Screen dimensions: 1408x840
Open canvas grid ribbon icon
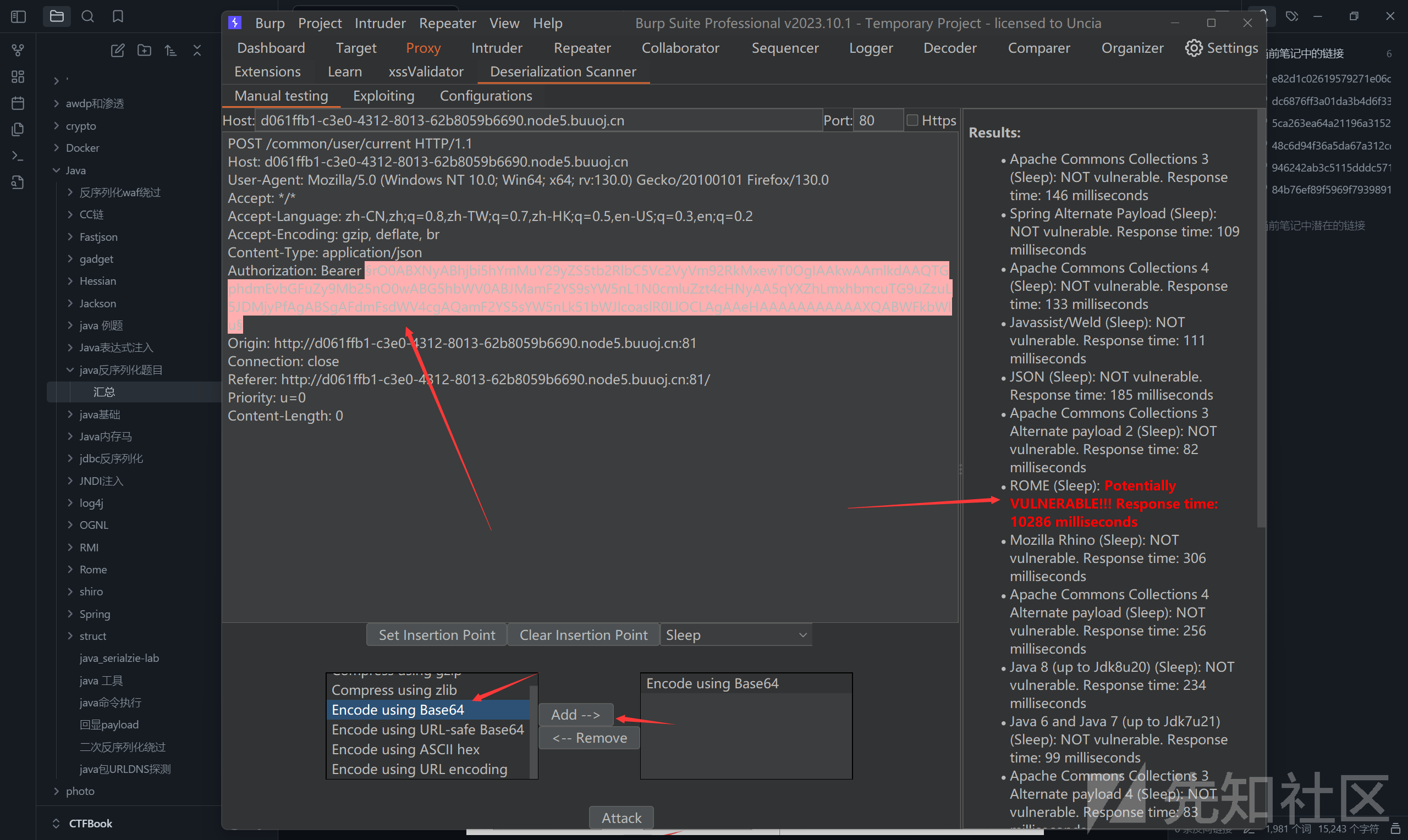18,76
